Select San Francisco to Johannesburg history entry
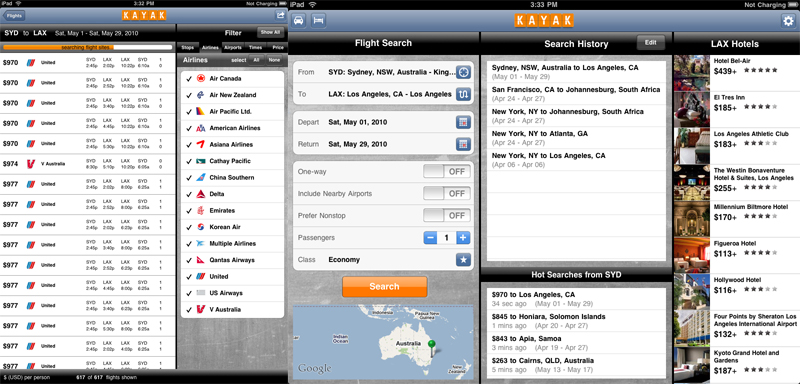800x384 pixels. [x=577, y=94]
